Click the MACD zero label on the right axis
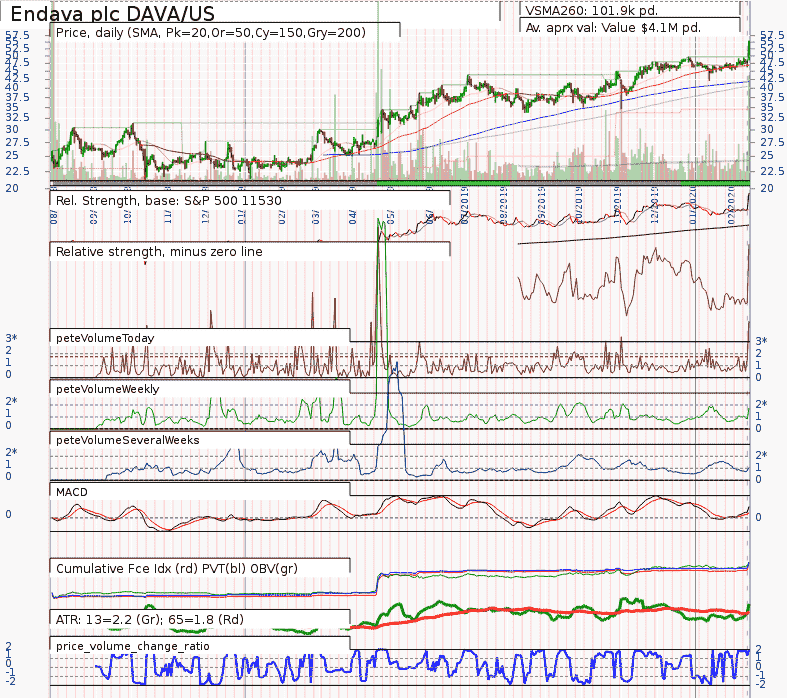The height and width of the screenshot is (698, 787). pyautogui.click(x=758, y=517)
